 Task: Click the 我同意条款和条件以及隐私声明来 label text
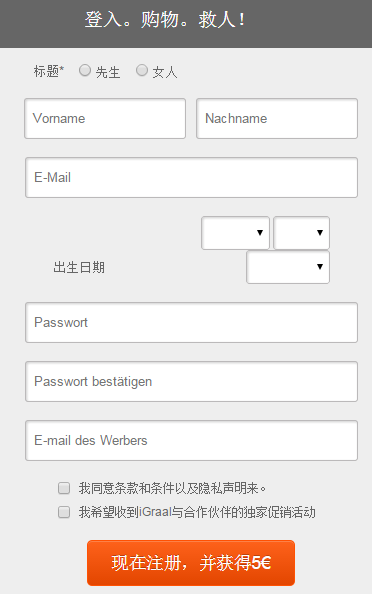(x=172, y=488)
